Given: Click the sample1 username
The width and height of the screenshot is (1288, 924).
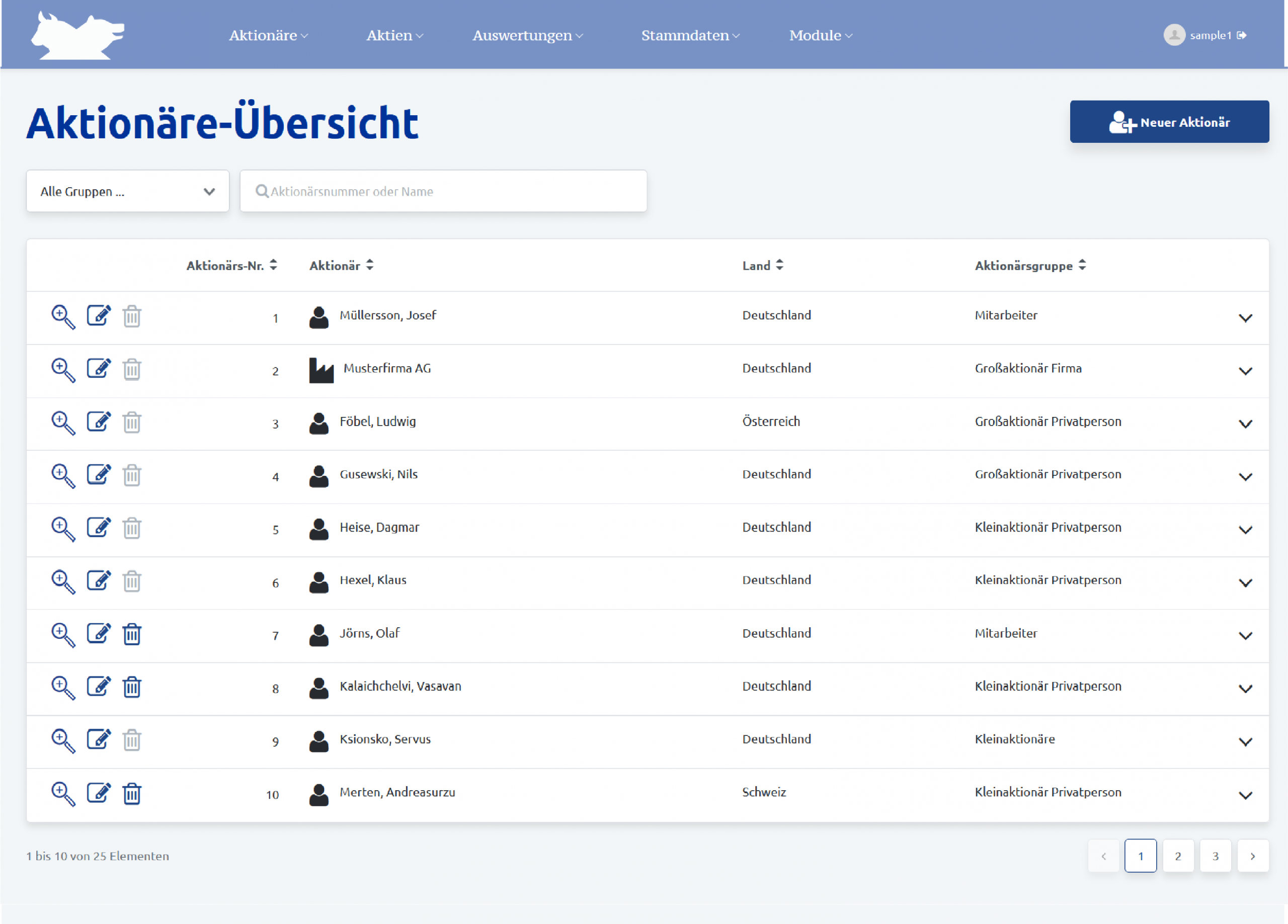Looking at the screenshot, I should pyautogui.click(x=1210, y=35).
